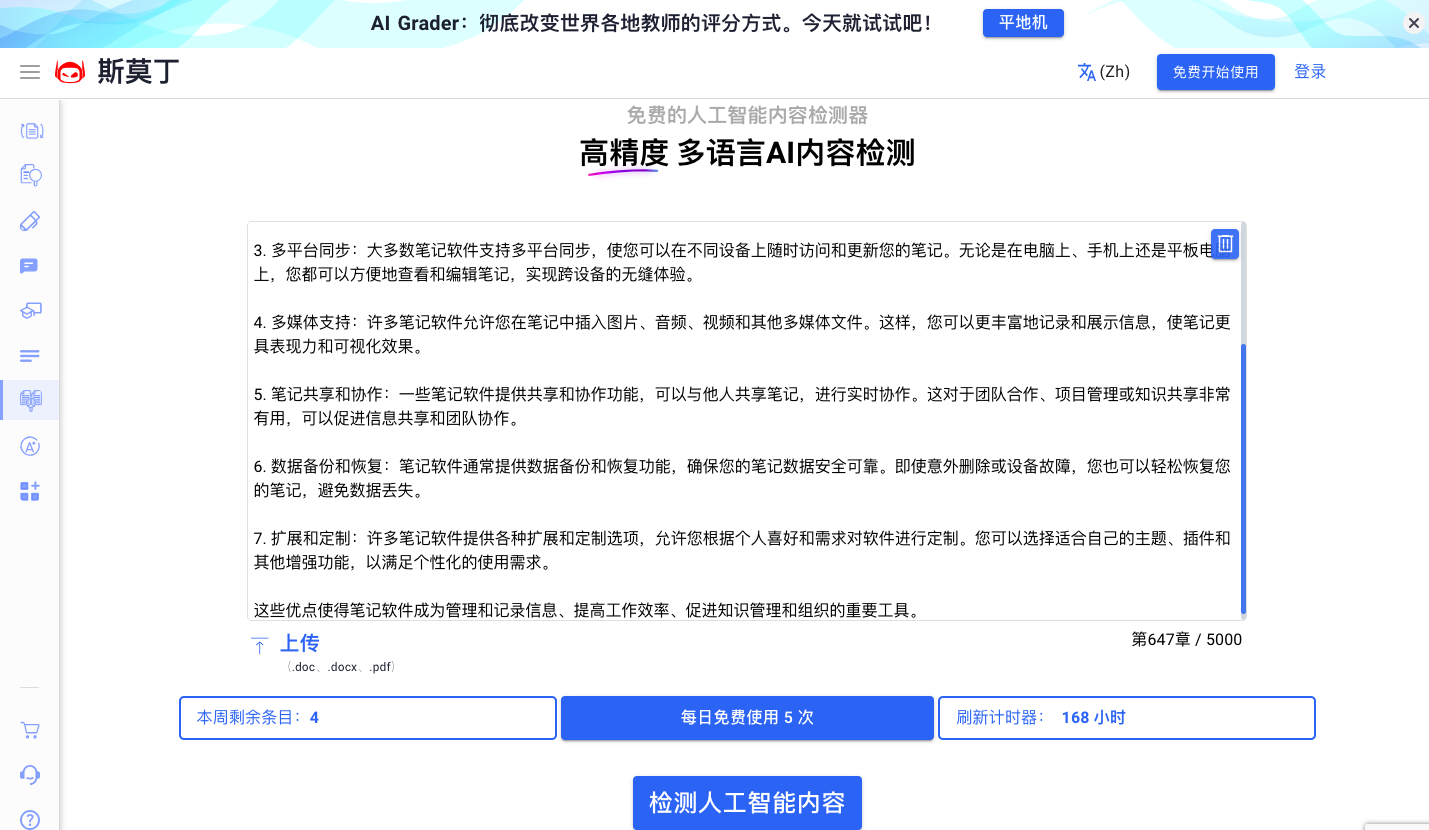Open help with the question mark icon

coord(30,816)
